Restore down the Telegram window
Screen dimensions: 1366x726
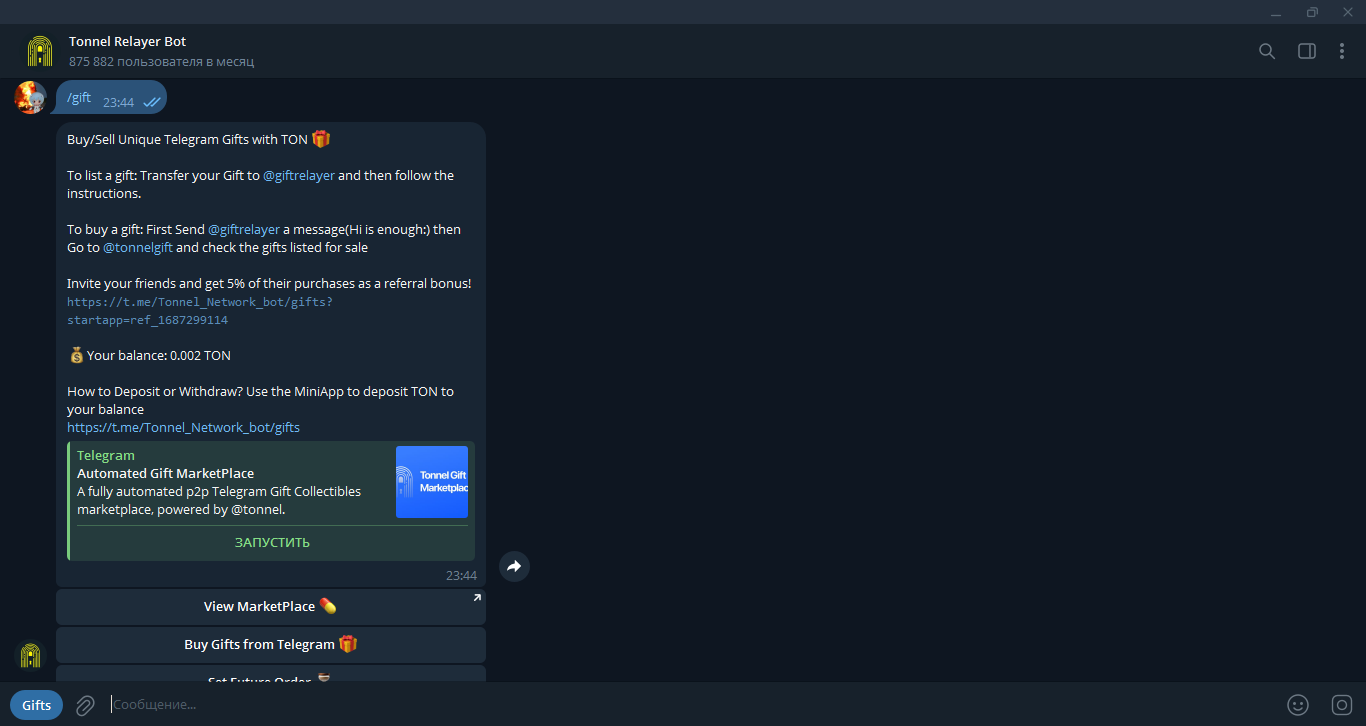point(1312,12)
